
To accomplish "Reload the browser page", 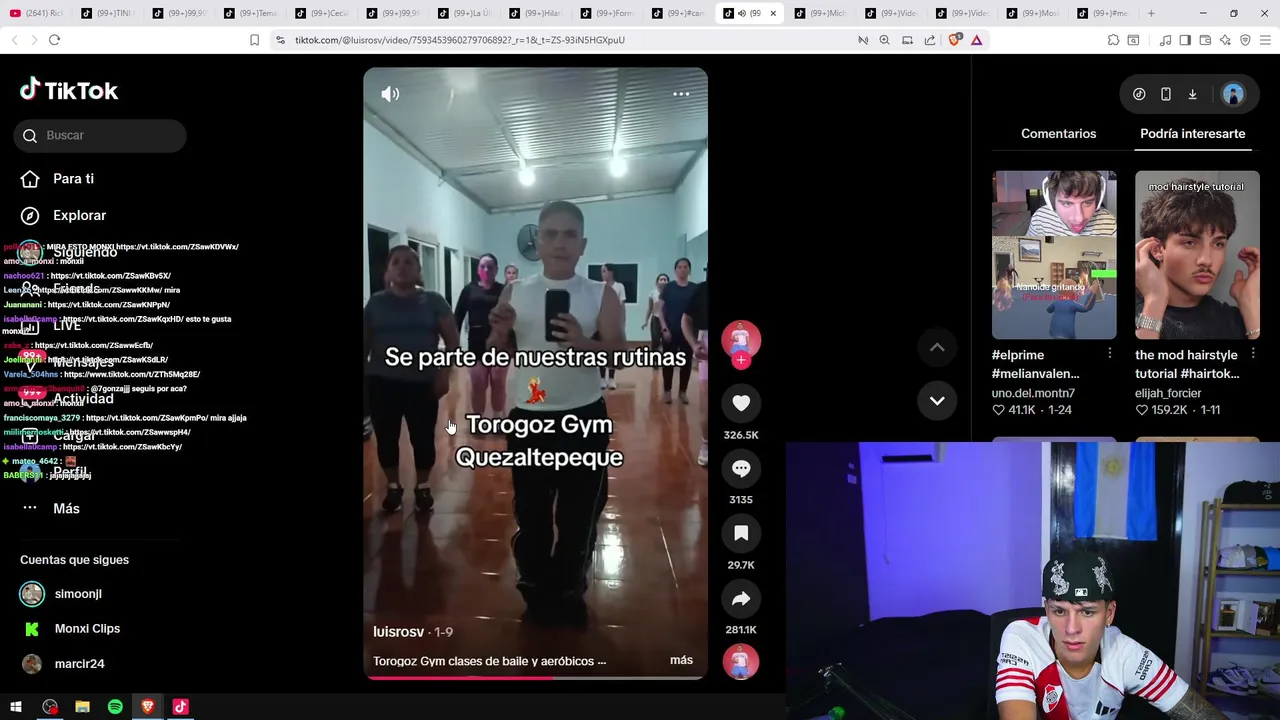I will tap(54, 40).
